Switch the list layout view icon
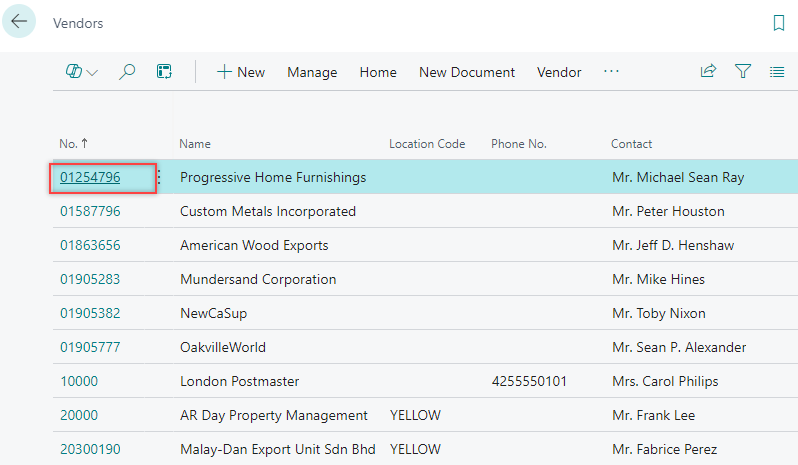This screenshot has width=798, height=465. (777, 72)
